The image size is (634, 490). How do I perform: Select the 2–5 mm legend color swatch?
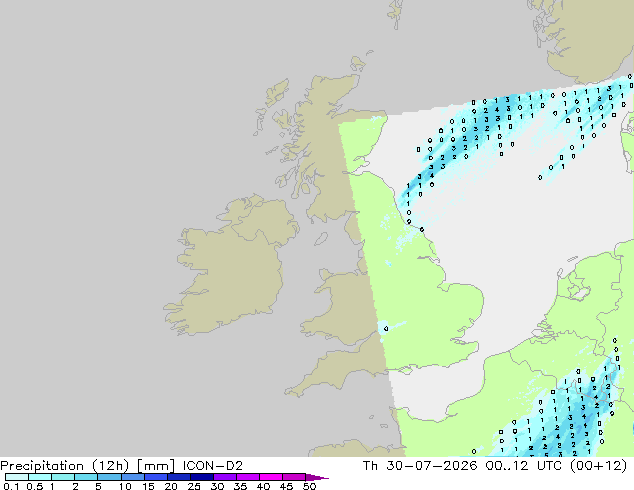coord(86,477)
